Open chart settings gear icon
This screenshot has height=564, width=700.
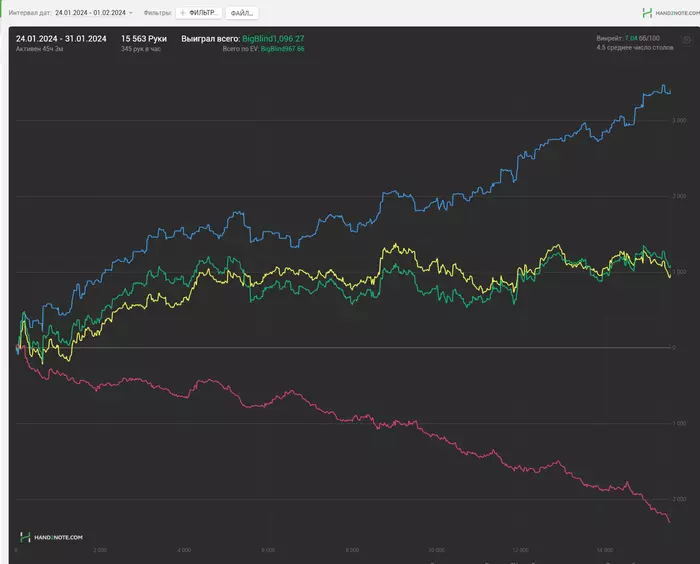pos(687,41)
